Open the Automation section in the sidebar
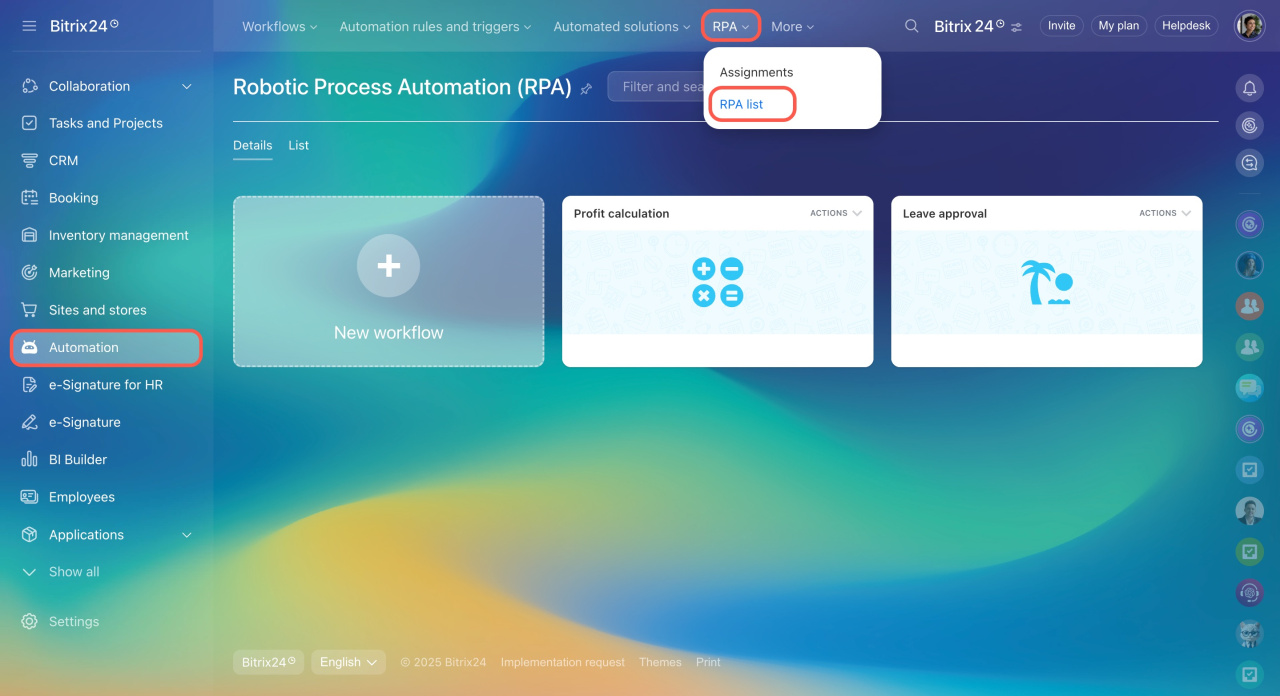The height and width of the screenshot is (696, 1280). click(x=106, y=347)
